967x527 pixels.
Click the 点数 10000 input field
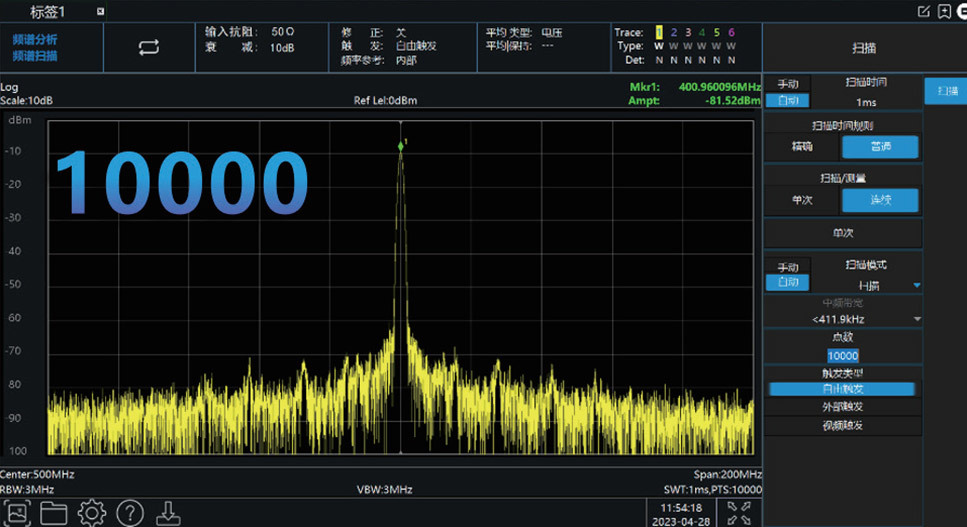coord(843,356)
